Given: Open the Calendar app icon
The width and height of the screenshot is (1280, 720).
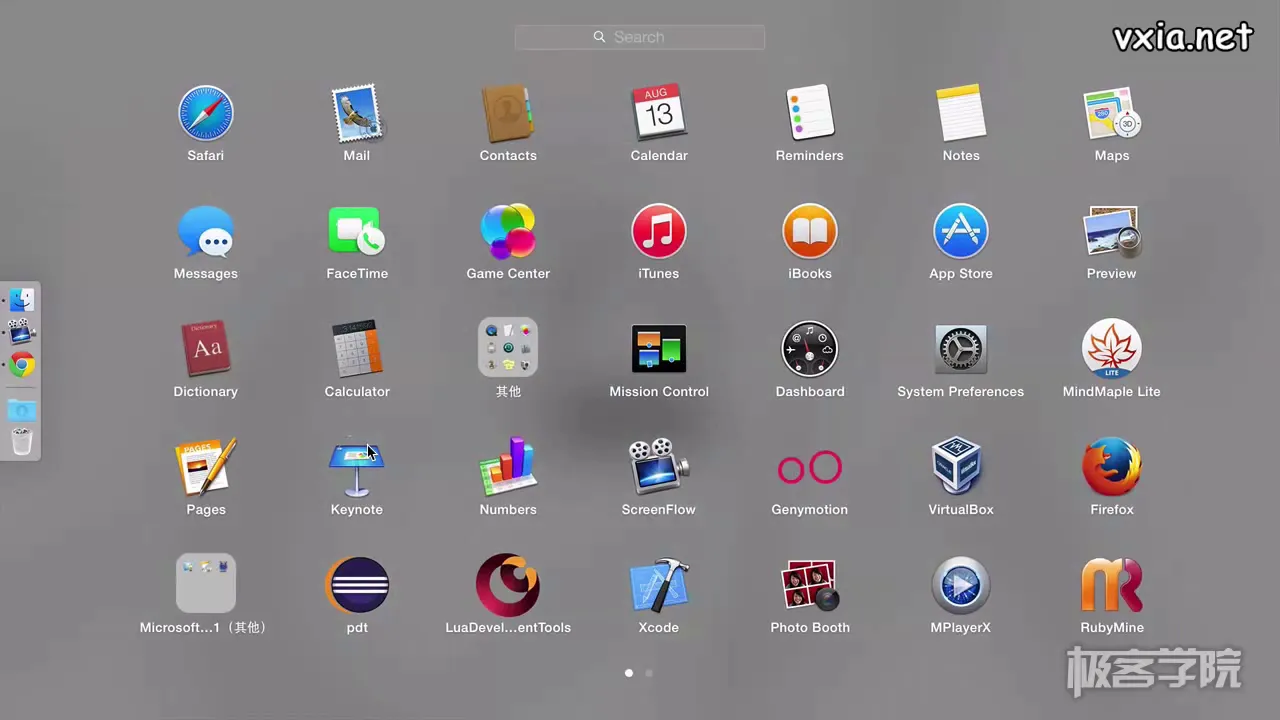Looking at the screenshot, I should click(x=659, y=112).
